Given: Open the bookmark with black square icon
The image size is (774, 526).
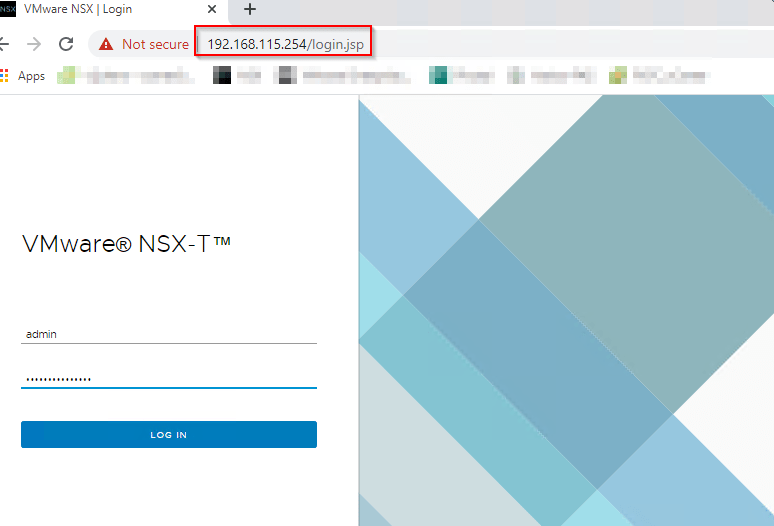Looking at the screenshot, I should coord(237,75).
